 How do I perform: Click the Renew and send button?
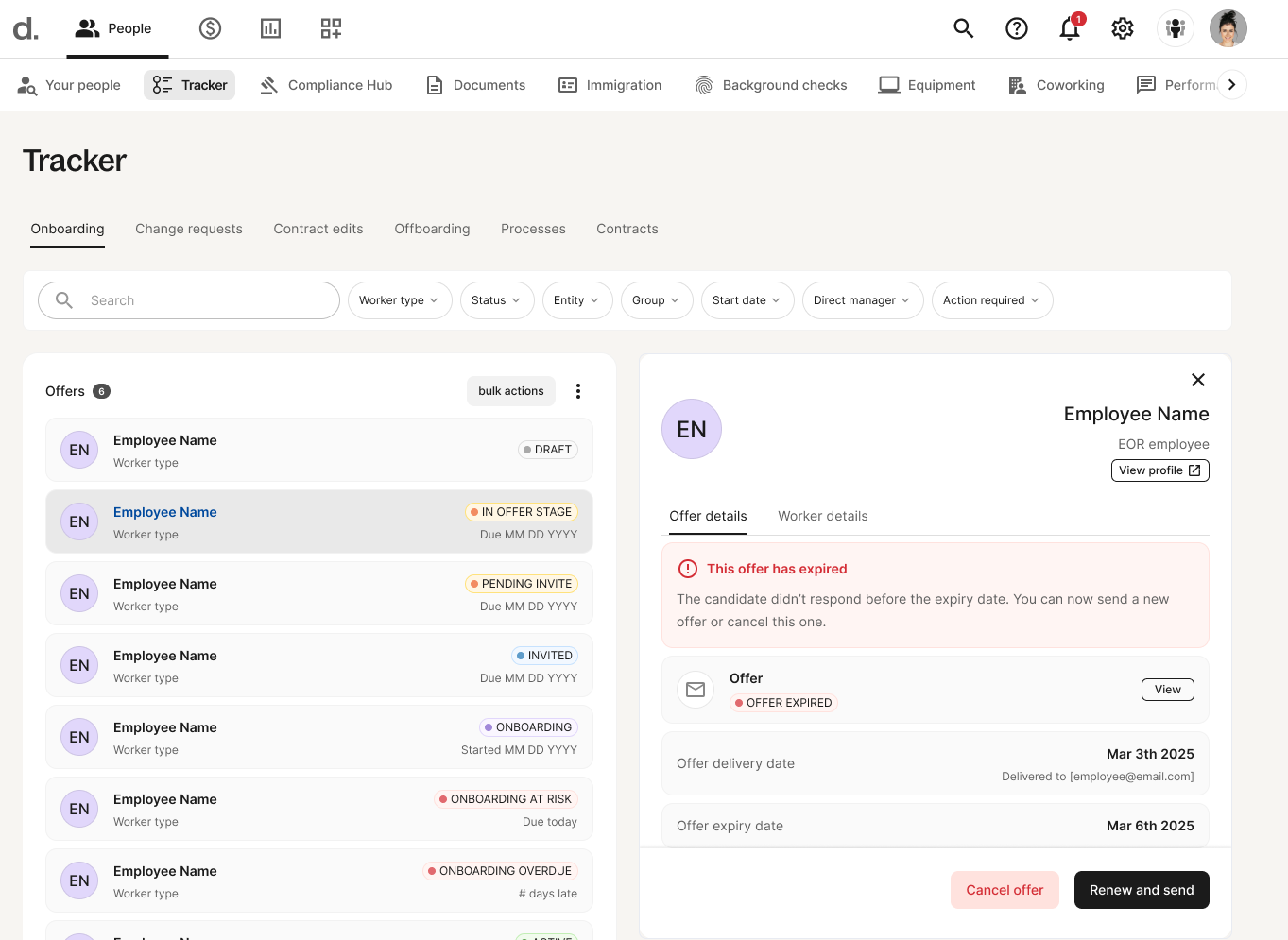pyautogui.click(x=1141, y=890)
